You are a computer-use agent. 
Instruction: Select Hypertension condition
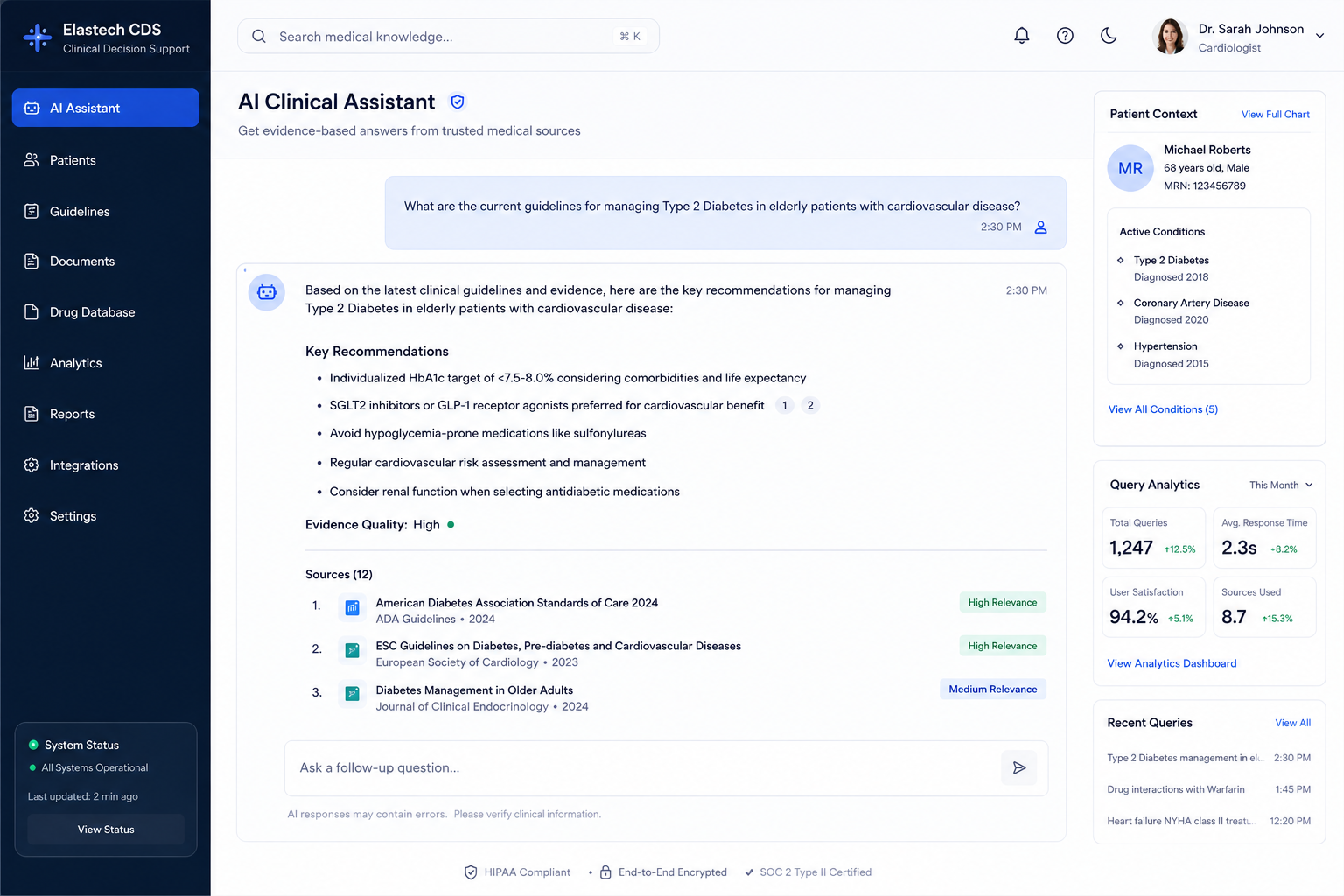pos(1165,346)
